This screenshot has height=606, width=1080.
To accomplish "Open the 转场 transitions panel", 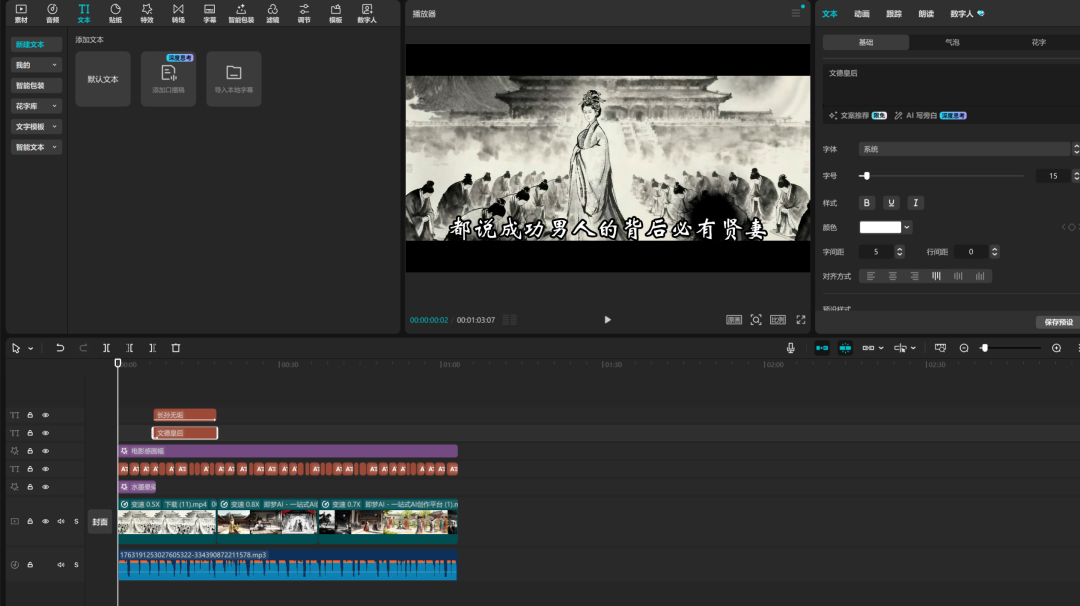I will [x=178, y=13].
